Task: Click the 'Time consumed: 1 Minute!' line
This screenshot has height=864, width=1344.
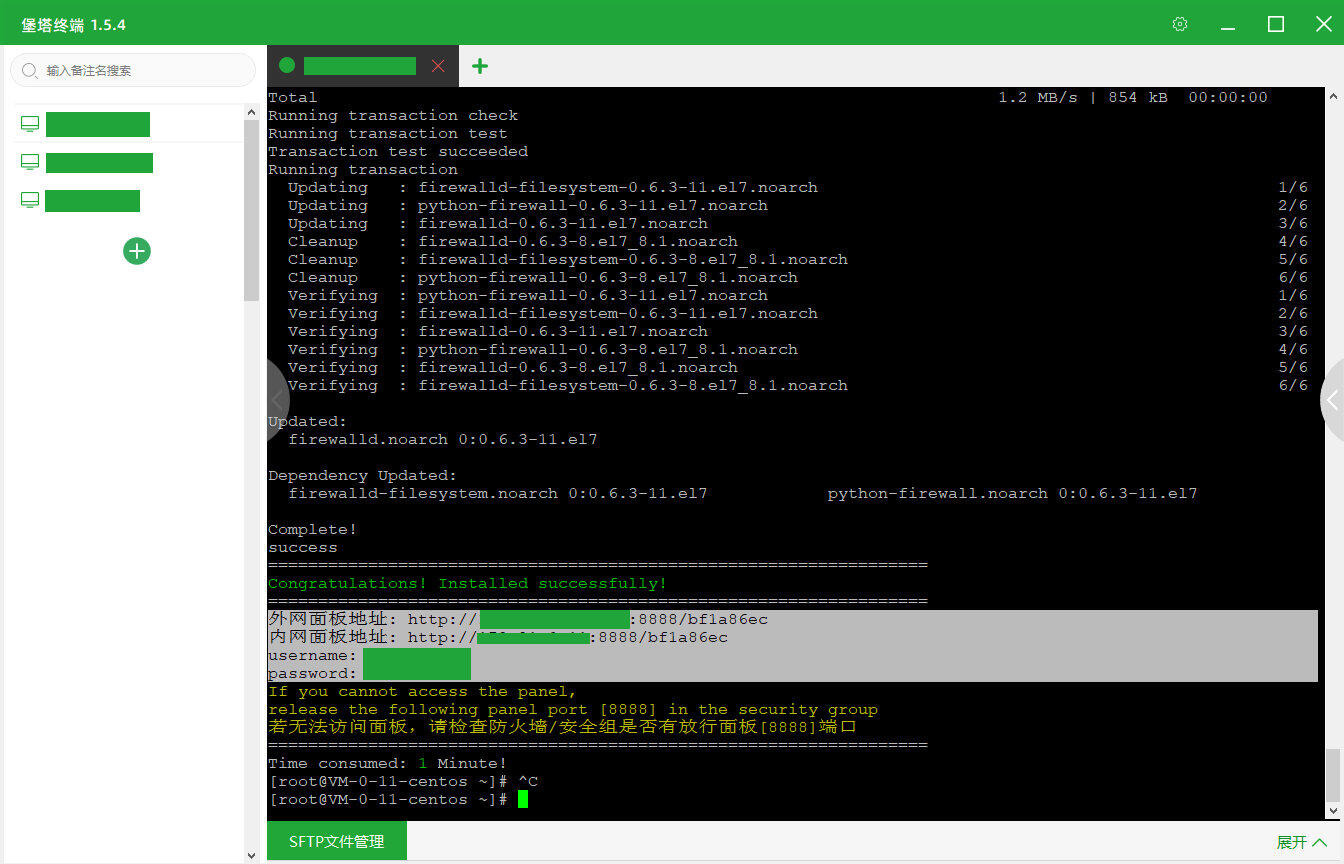Action: (x=388, y=763)
